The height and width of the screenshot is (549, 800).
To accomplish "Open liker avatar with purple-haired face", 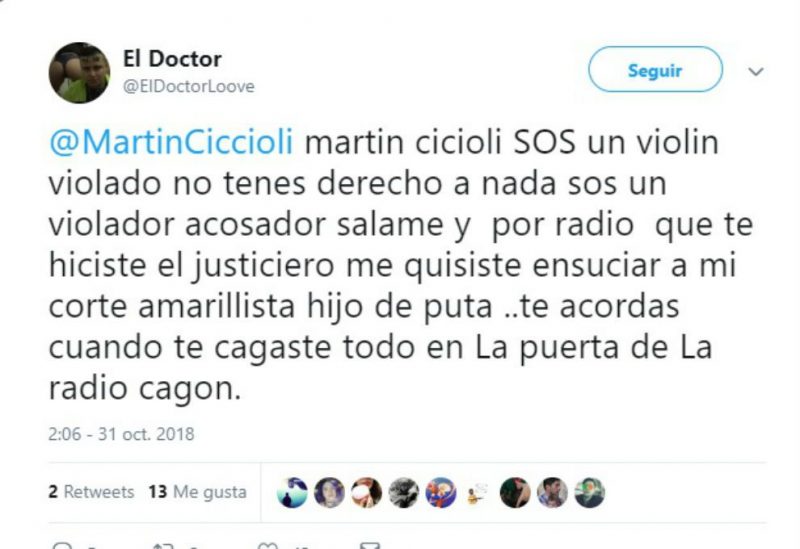I will [329, 493].
